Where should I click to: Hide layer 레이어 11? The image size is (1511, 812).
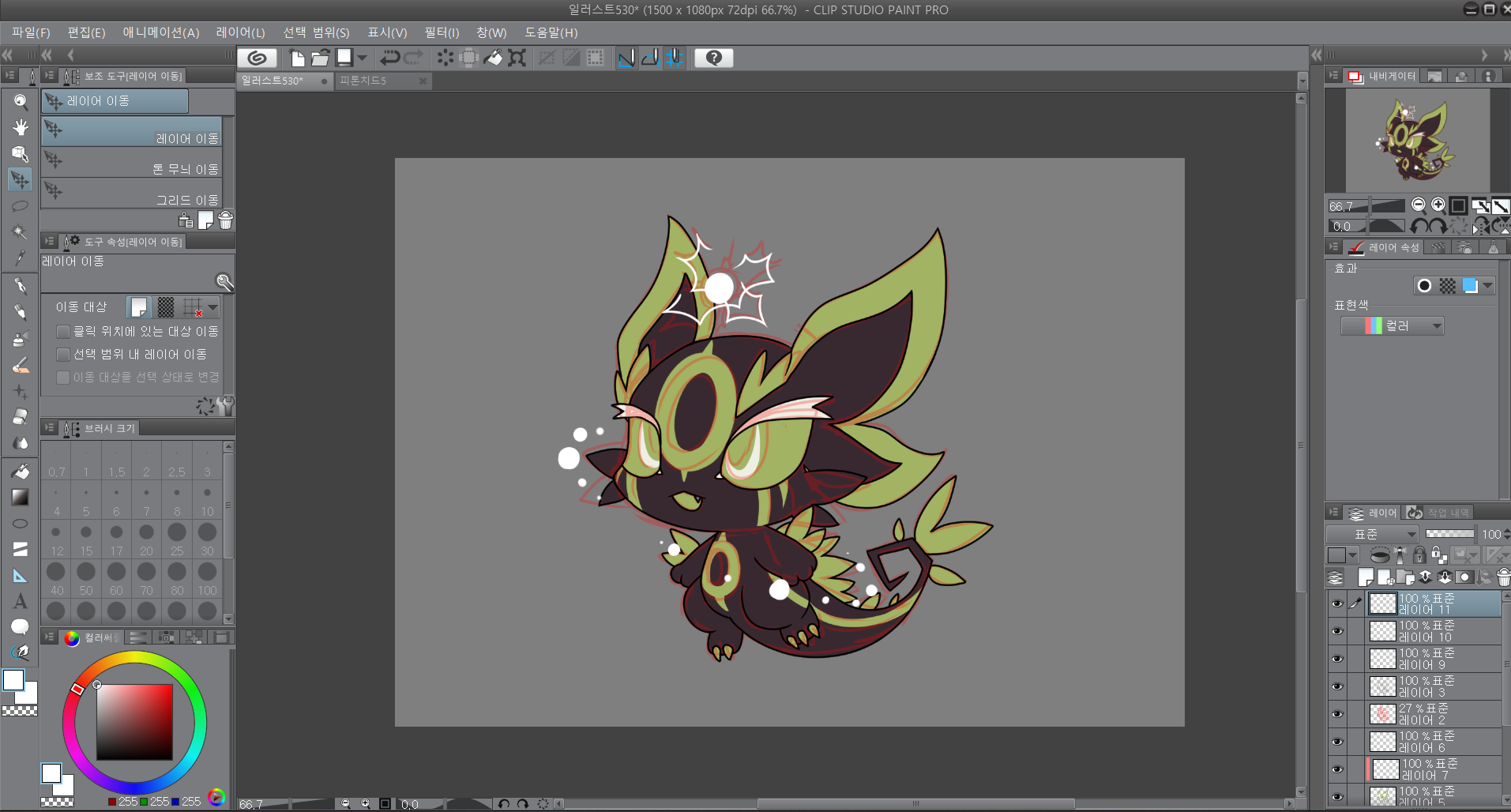tap(1337, 604)
